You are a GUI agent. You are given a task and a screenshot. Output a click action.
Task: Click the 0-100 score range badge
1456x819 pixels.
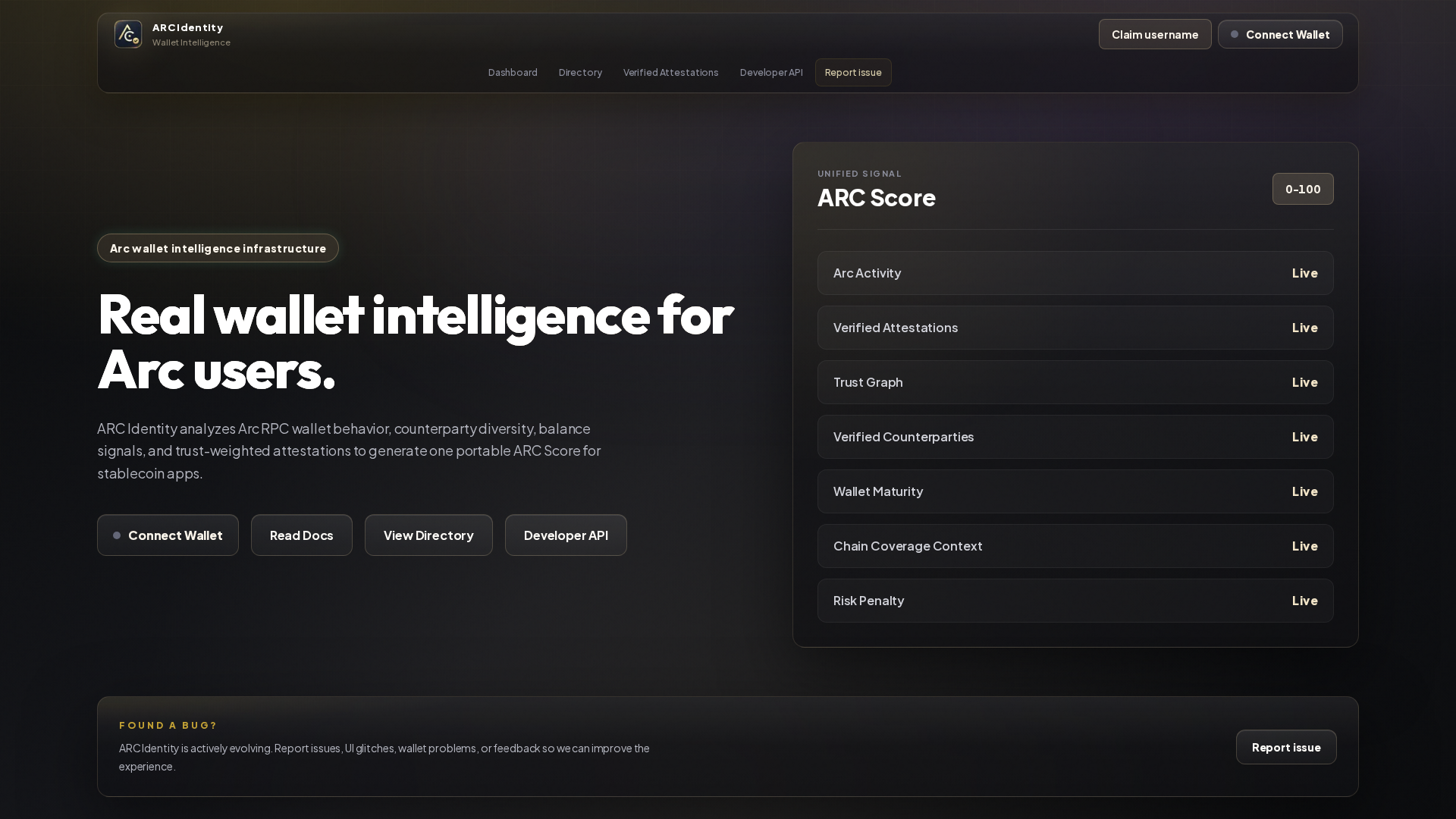(1303, 189)
